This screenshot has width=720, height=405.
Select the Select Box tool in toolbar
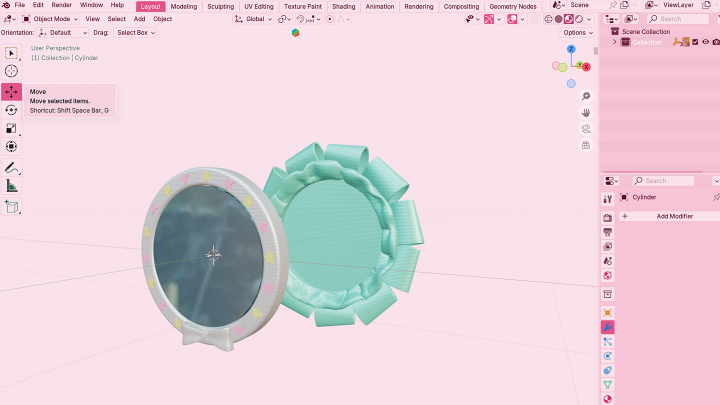point(11,53)
